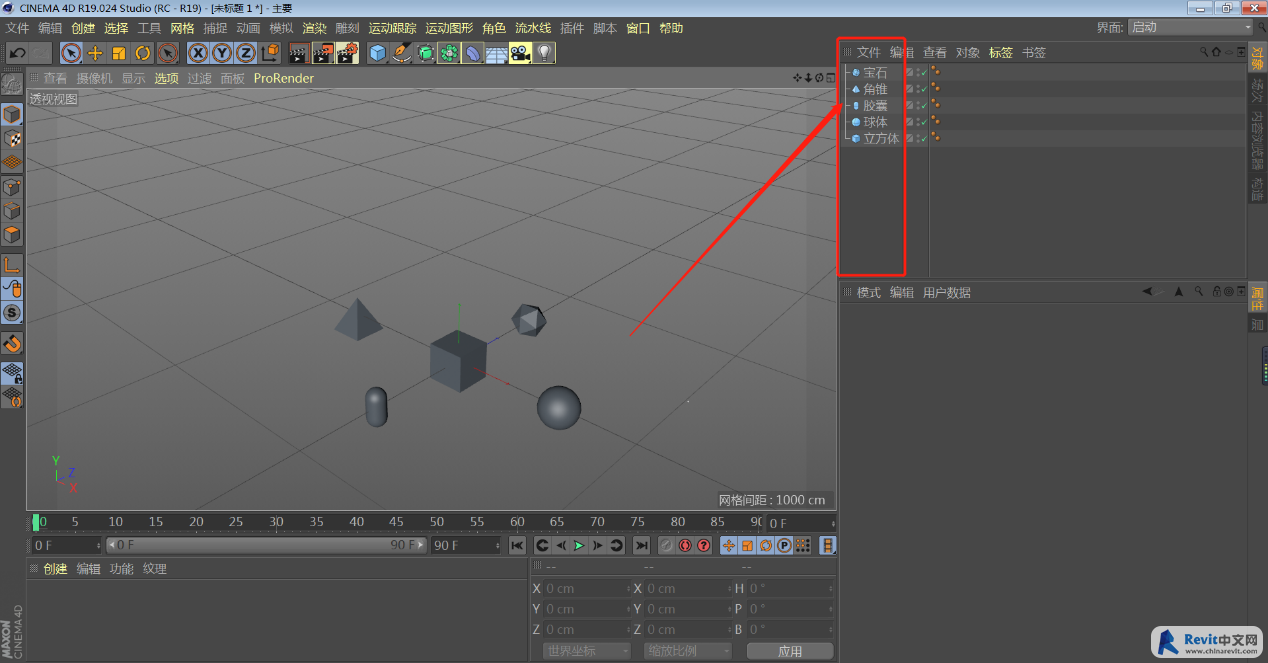This screenshot has width=1268, height=663.
Task: Click the Make Editable icon
Action: [x=12, y=84]
